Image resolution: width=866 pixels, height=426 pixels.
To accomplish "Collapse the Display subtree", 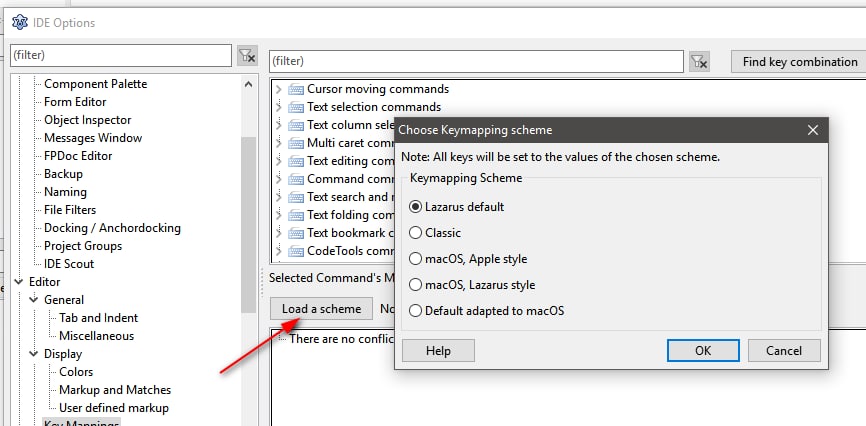I will pos(34,354).
